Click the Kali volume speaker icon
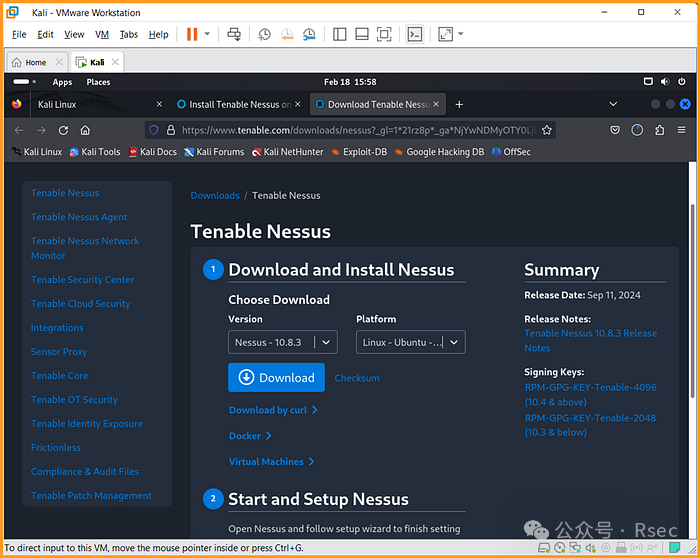The height and width of the screenshot is (558, 700). tap(665, 82)
